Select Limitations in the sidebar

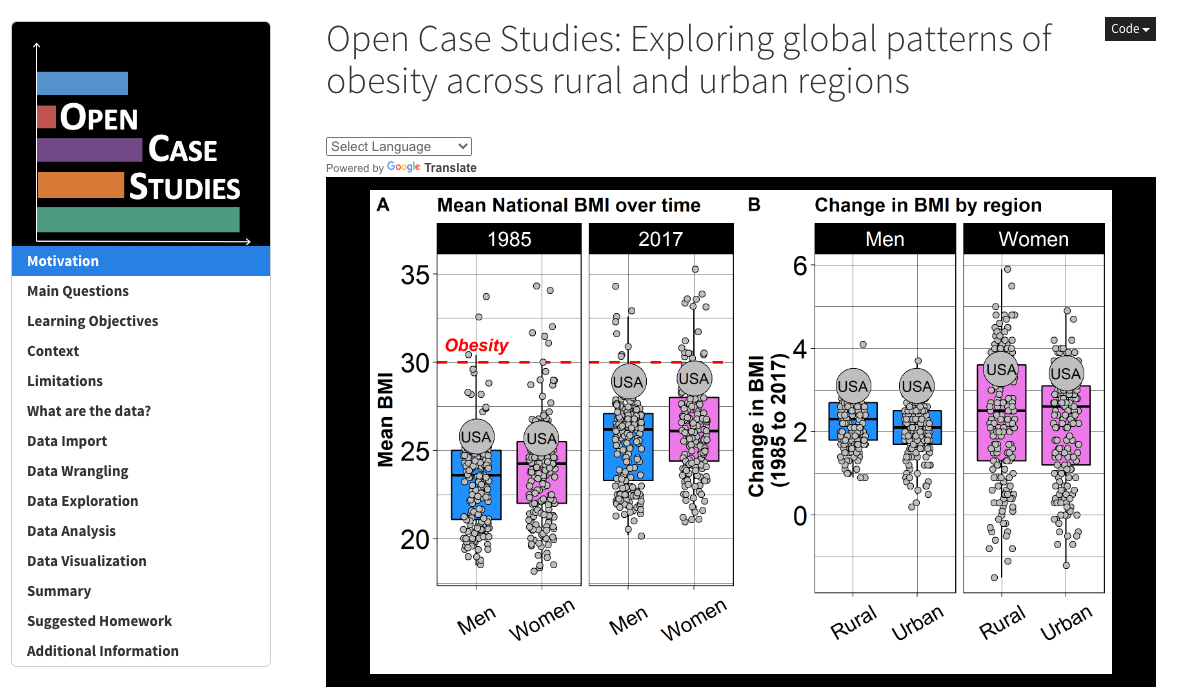pos(141,381)
